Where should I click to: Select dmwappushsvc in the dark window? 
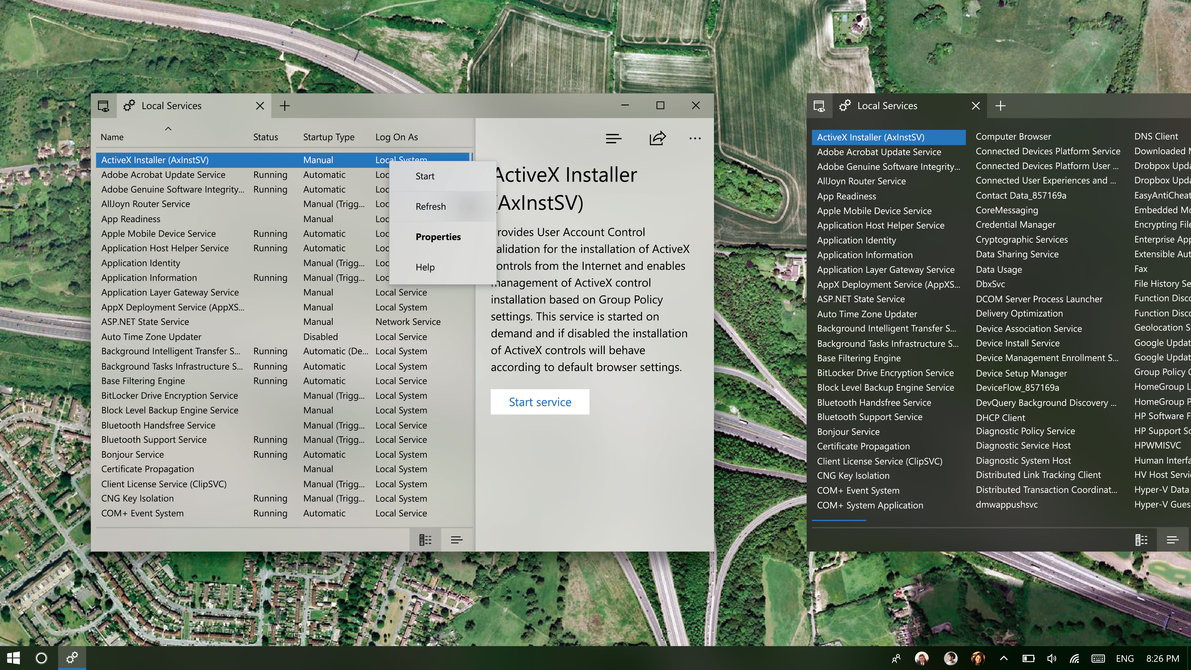click(x=1006, y=504)
